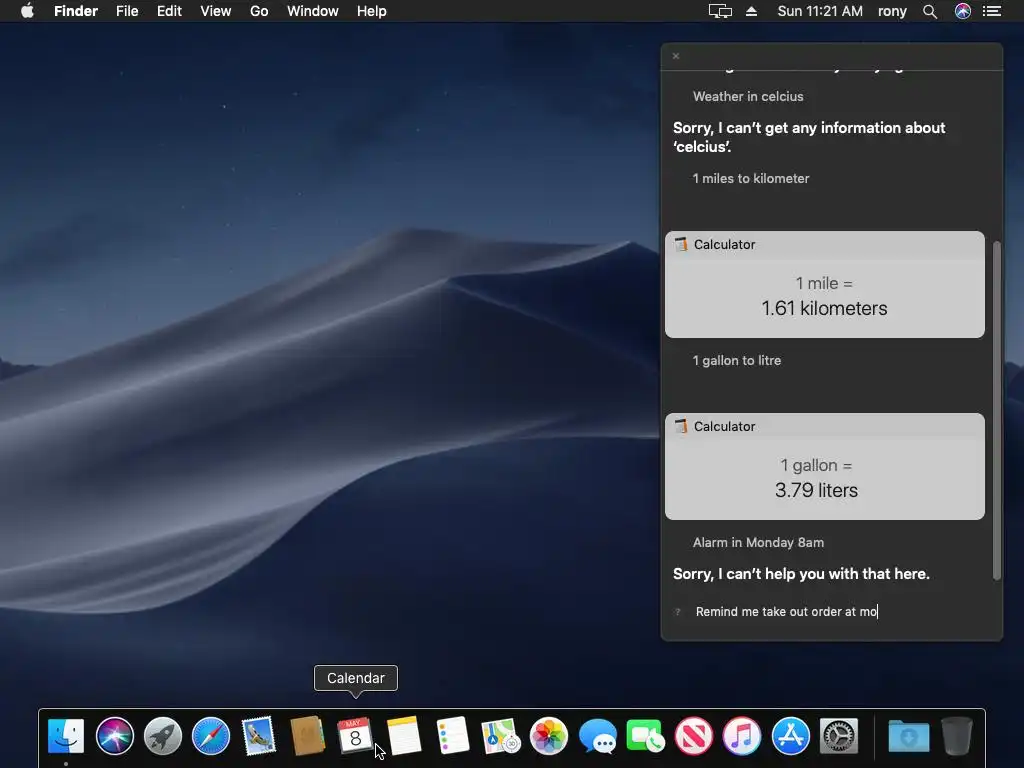This screenshot has width=1024, height=768.
Task: Open Maps icon in Dock
Action: tap(500, 736)
